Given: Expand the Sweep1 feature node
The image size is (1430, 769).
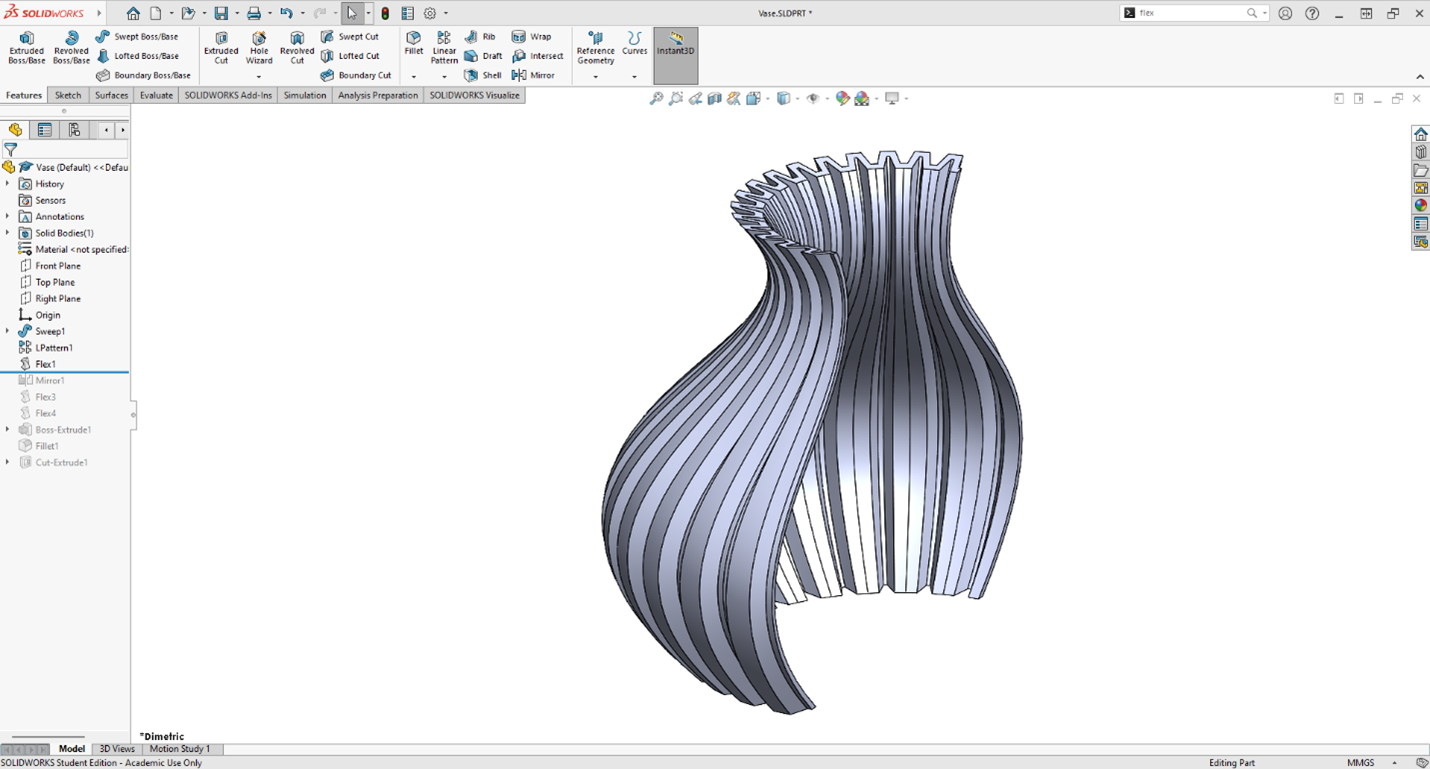Looking at the screenshot, I should (x=8, y=331).
